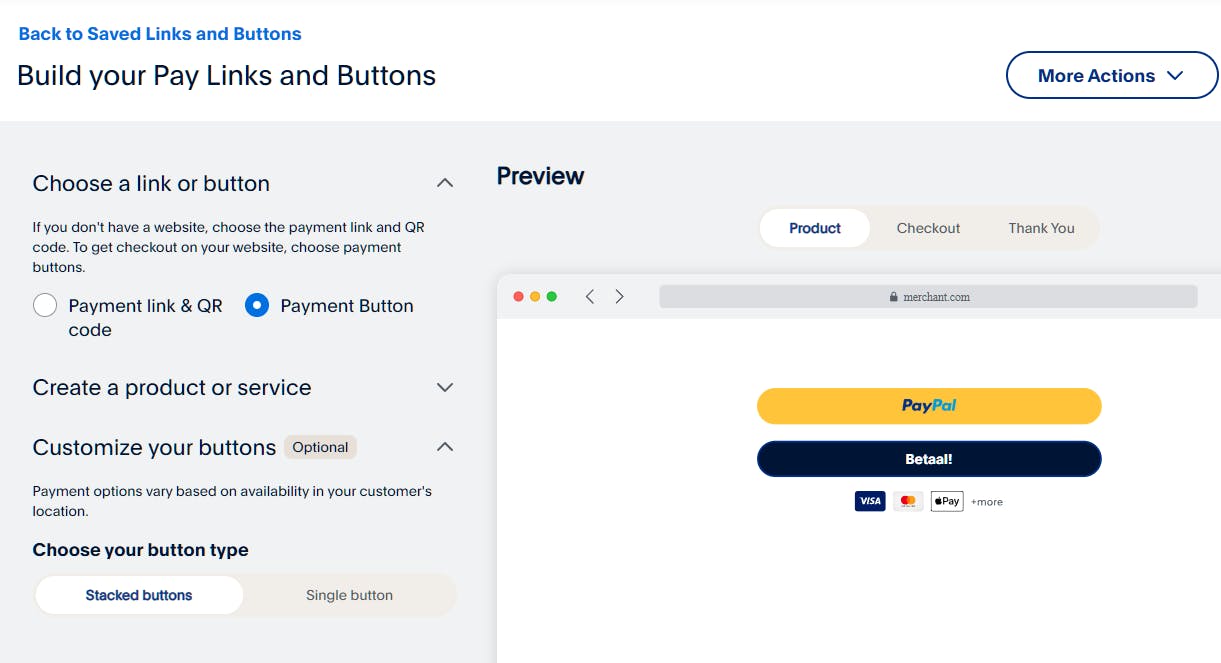Open the Thank You preview tab
Image resolution: width=1221 pixels, height=663 pixels.
pos(1041,228)
